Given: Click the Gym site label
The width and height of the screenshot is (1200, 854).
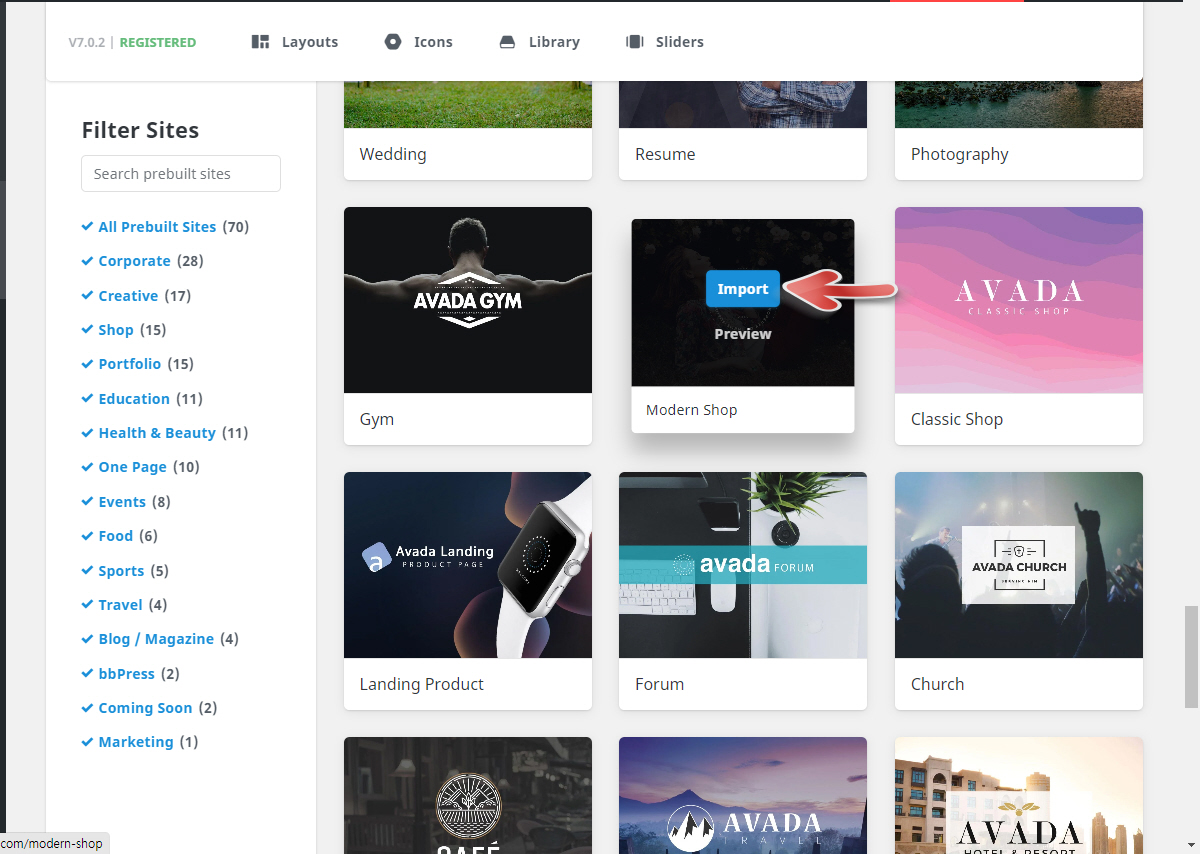Looking at the screenshot, I should [377, 419].
